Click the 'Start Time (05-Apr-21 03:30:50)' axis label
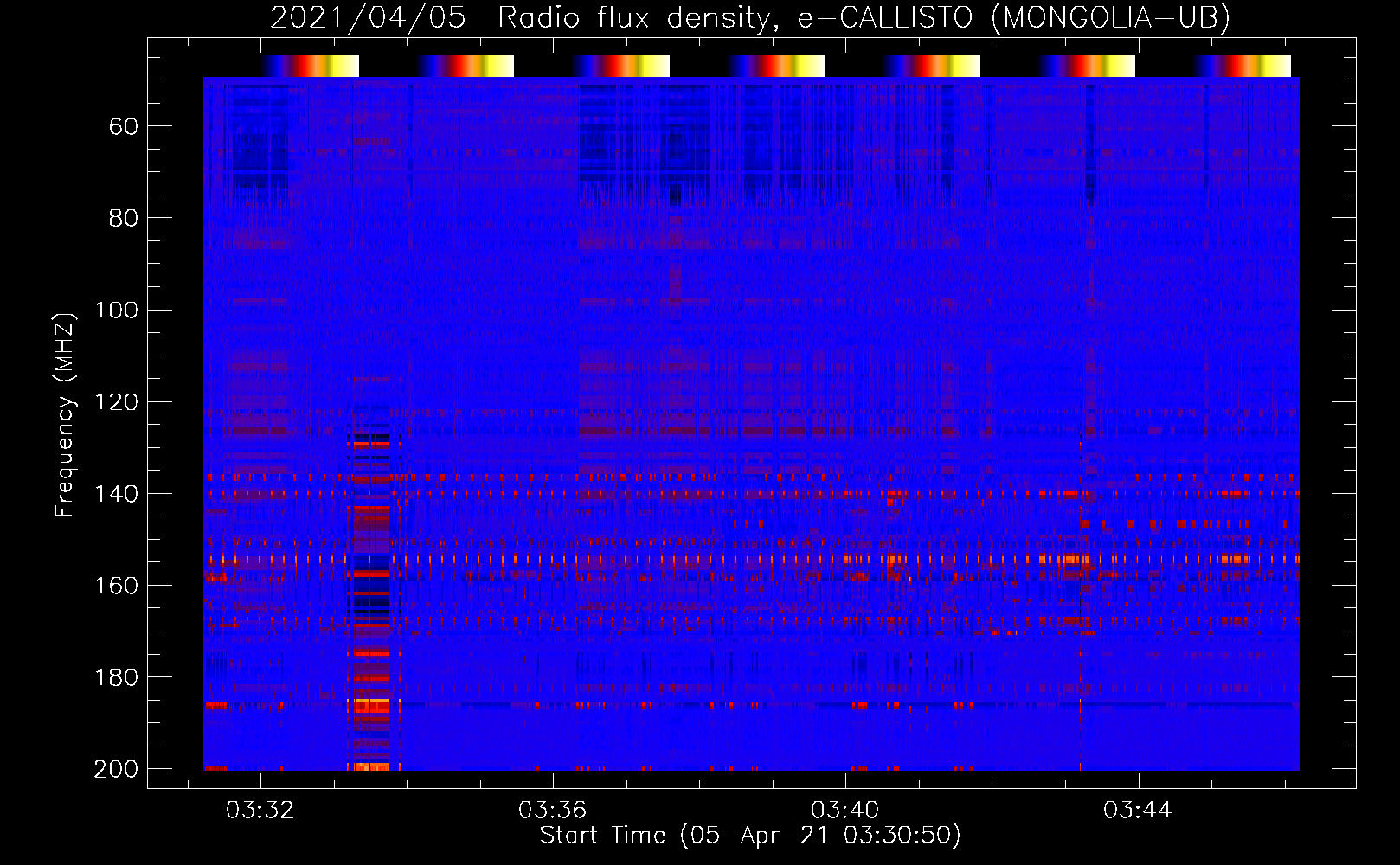 point(750,836)
